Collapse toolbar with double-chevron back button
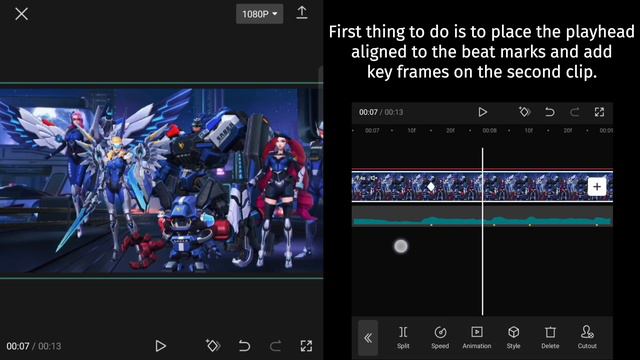640x360 pixels. [368, 338]
